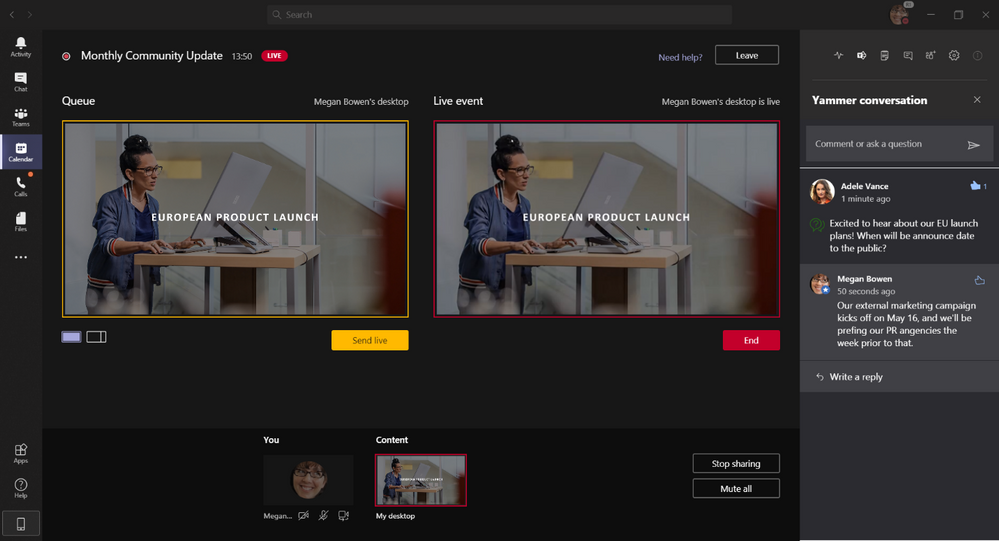Image resolution: width=999 pixels, height=541 pixels.
Task: Click the share screen icon under You
Action: [343, 516]
